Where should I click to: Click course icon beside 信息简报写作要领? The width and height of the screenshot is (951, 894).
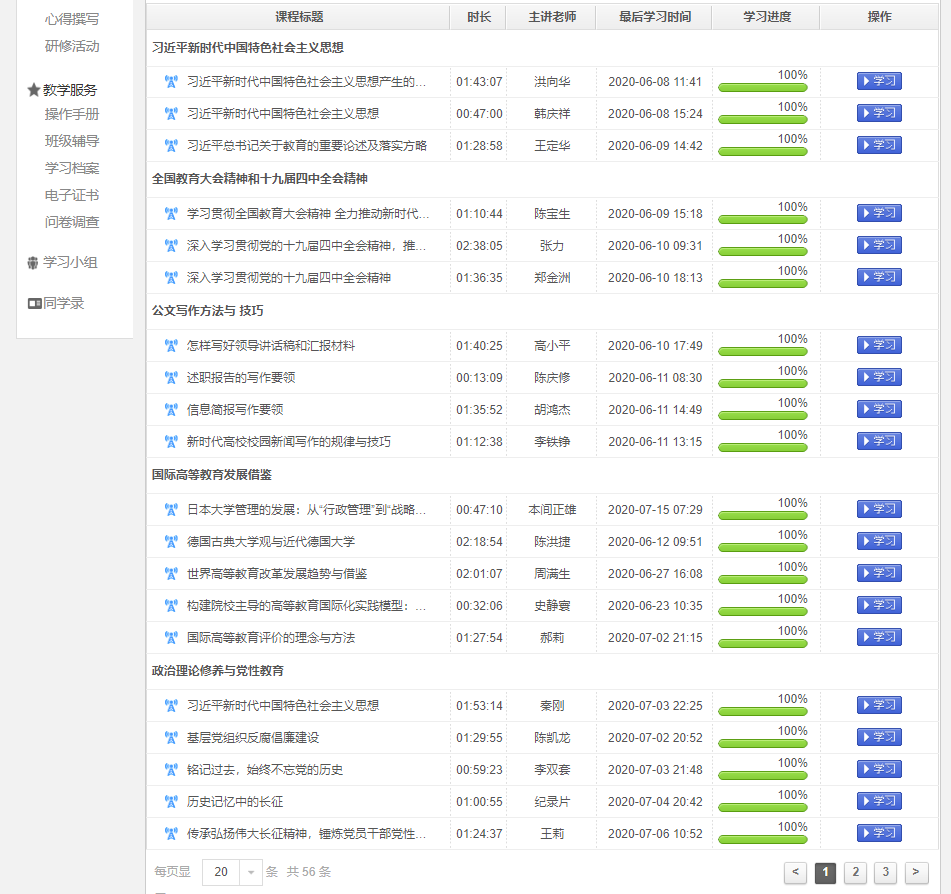coord(170,410)
